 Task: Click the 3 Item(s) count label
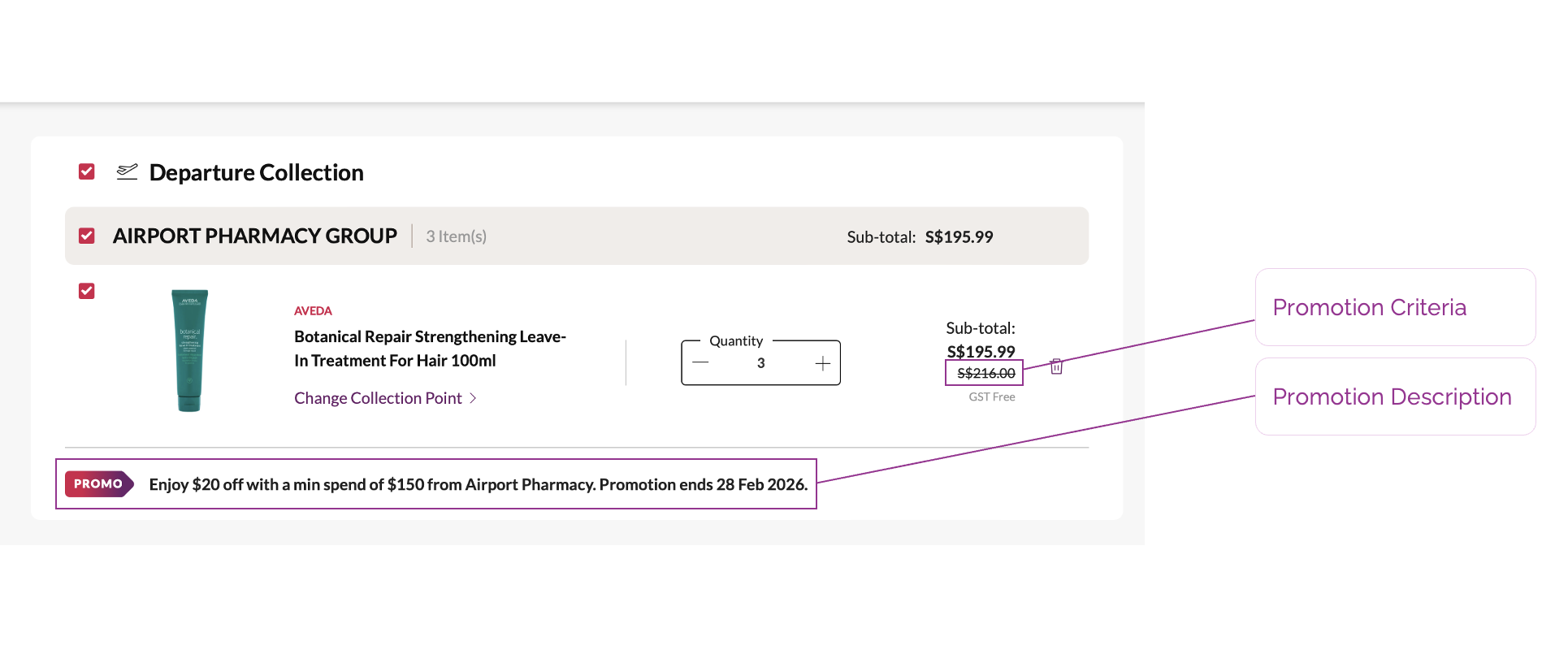(x=456, y=236)
